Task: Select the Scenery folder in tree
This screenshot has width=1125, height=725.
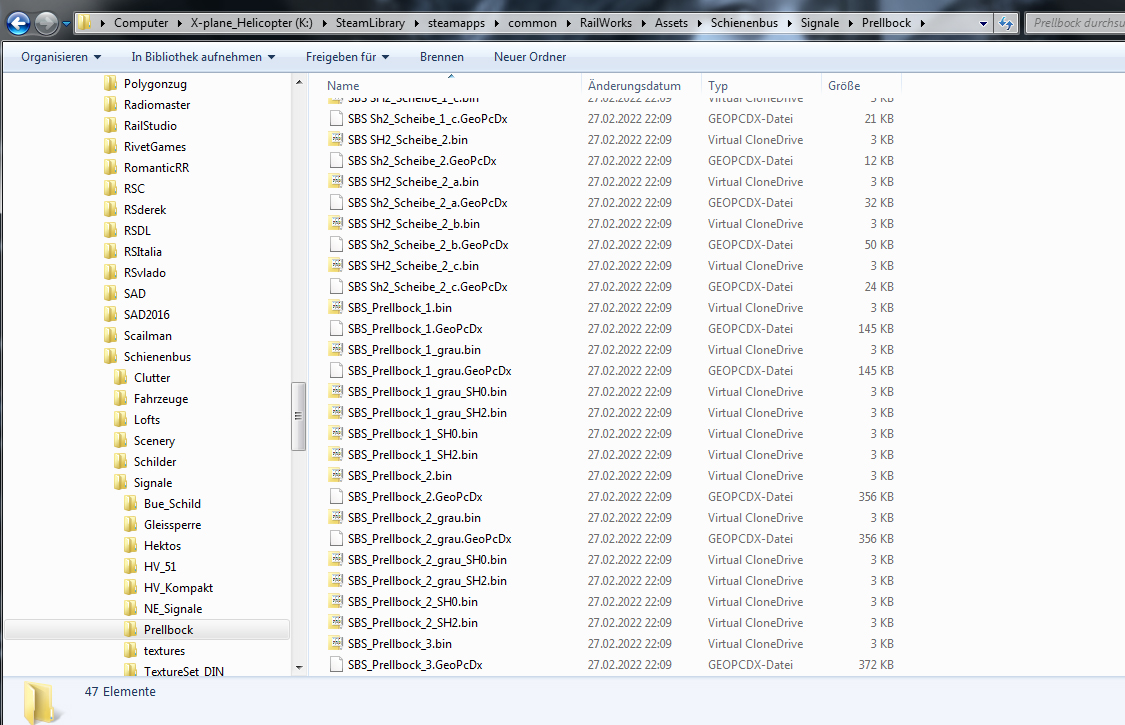Action: (154, 441)
